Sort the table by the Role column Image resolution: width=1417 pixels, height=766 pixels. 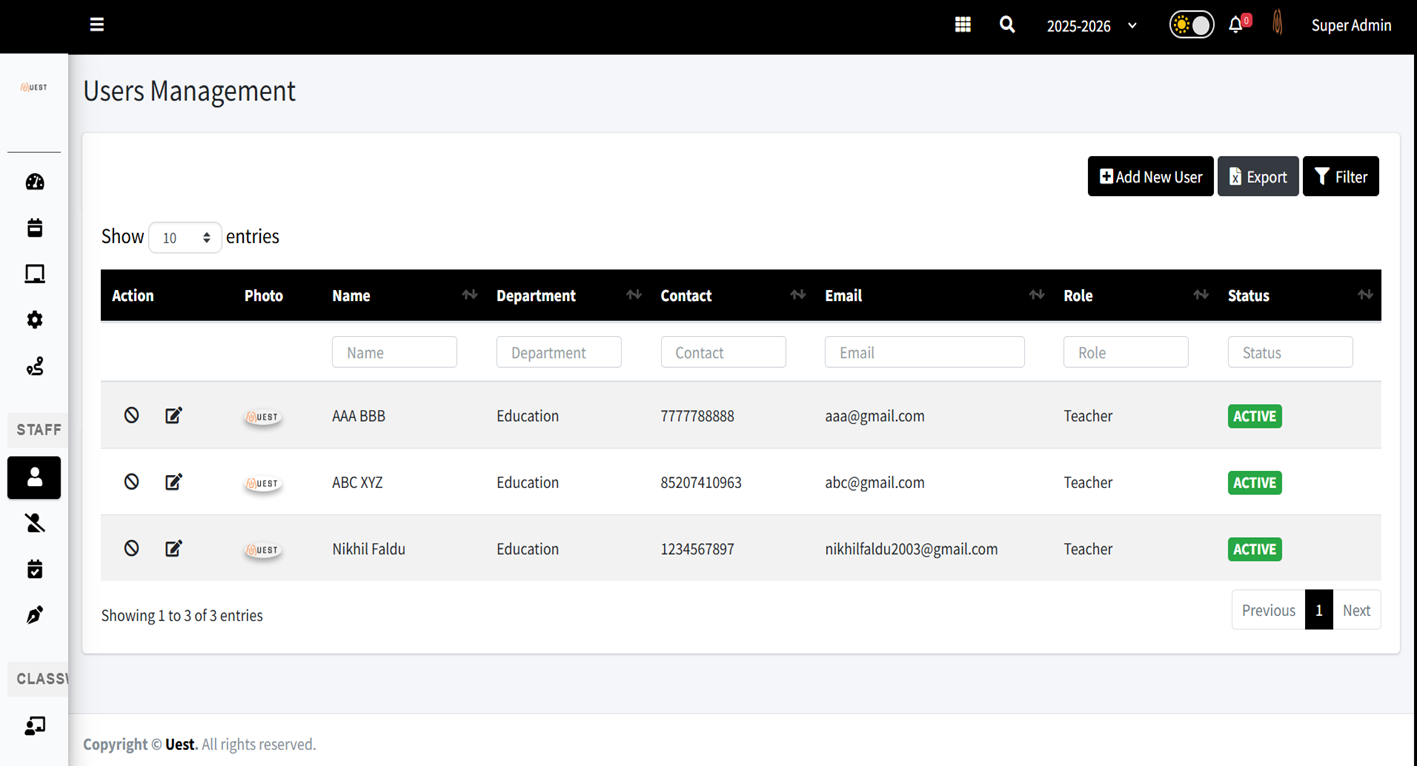(1136, 296)
